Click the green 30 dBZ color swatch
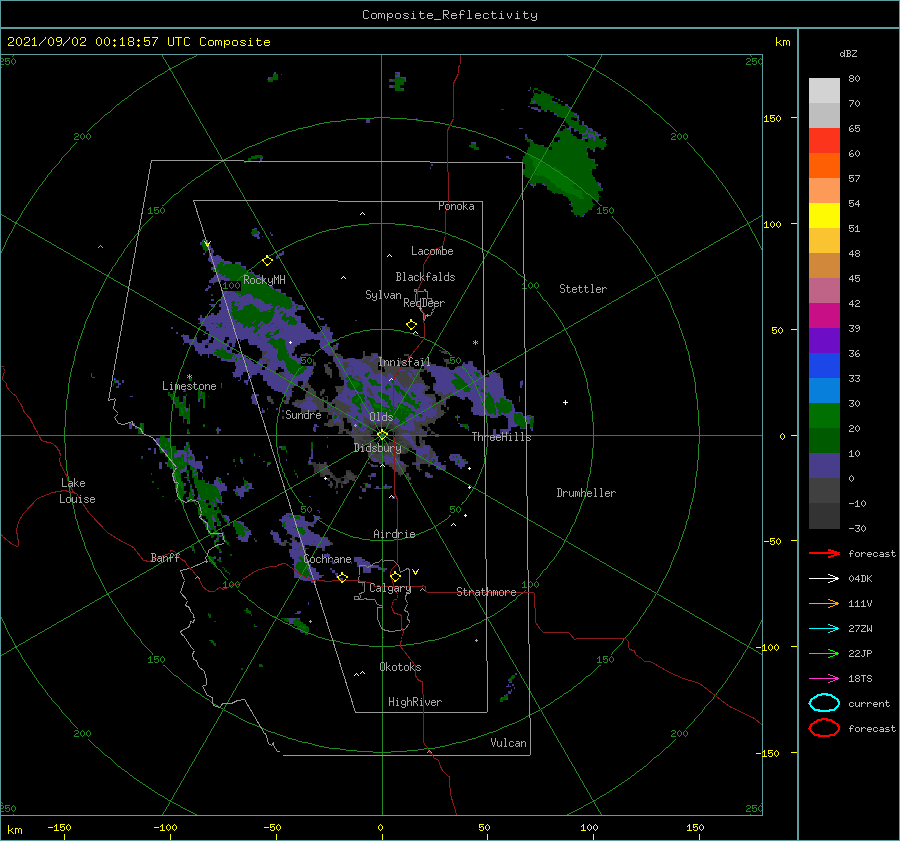Image resolution: width=900 pixels, height=841 pixels. click(x=824, y=415)
